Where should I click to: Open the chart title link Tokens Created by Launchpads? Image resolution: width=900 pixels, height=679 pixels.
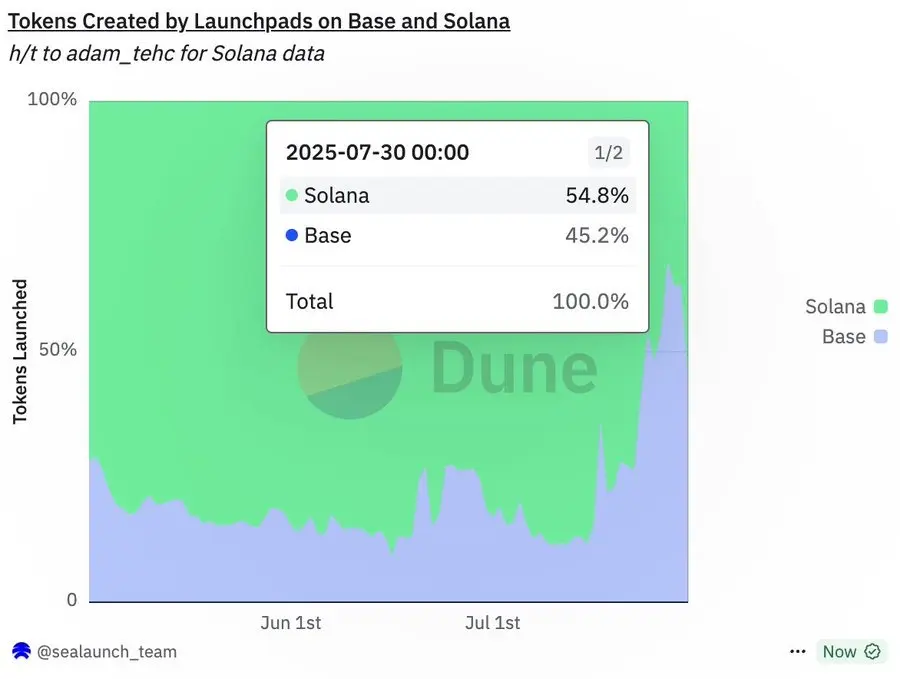tap(259, 21)
